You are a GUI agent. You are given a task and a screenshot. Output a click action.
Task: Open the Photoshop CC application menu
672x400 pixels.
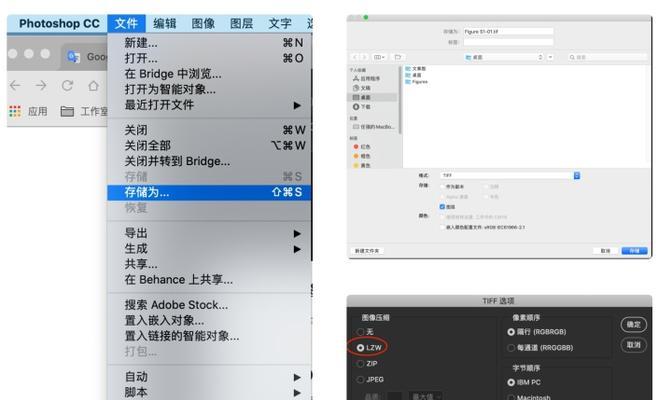(x=59, y=24)
